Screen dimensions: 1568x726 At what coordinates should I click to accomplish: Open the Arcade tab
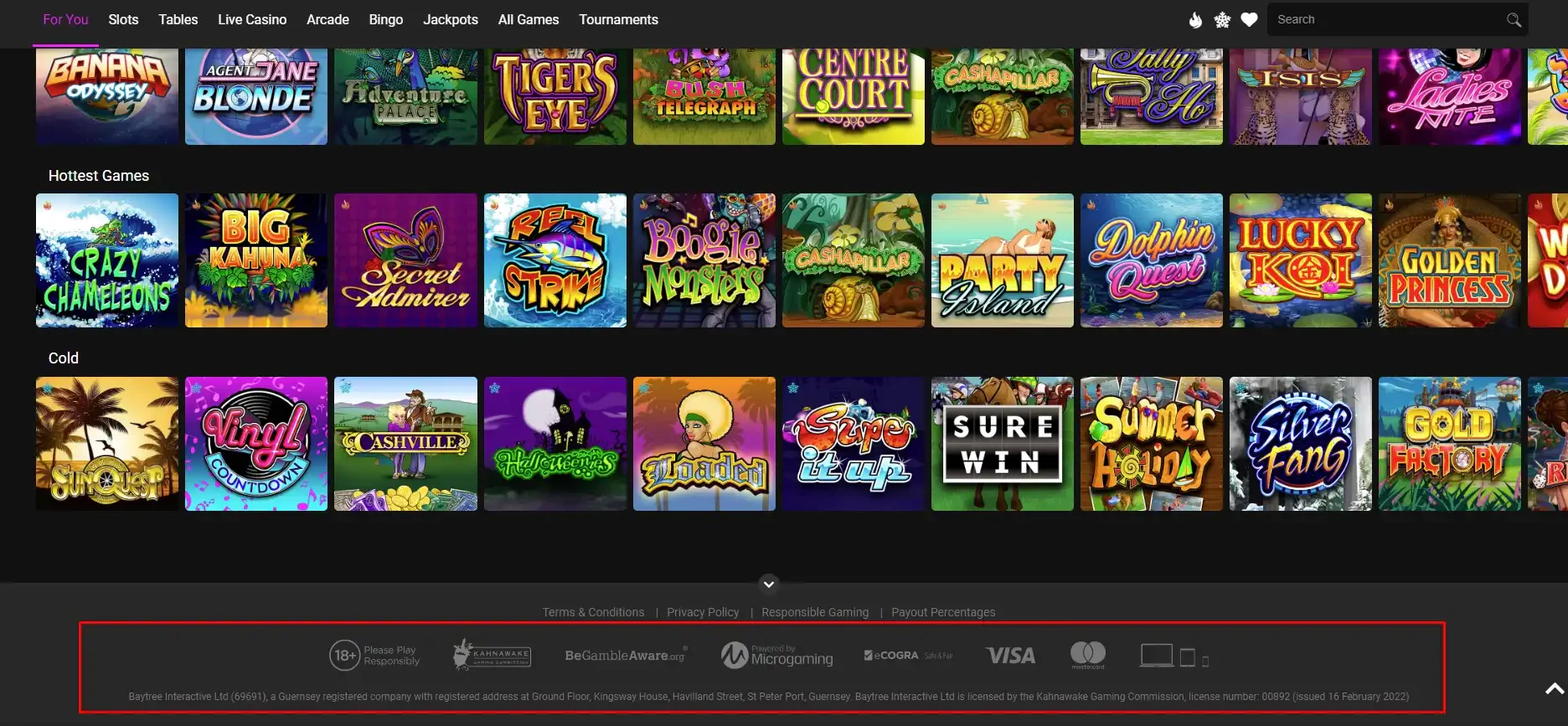[x=328, y=19]
